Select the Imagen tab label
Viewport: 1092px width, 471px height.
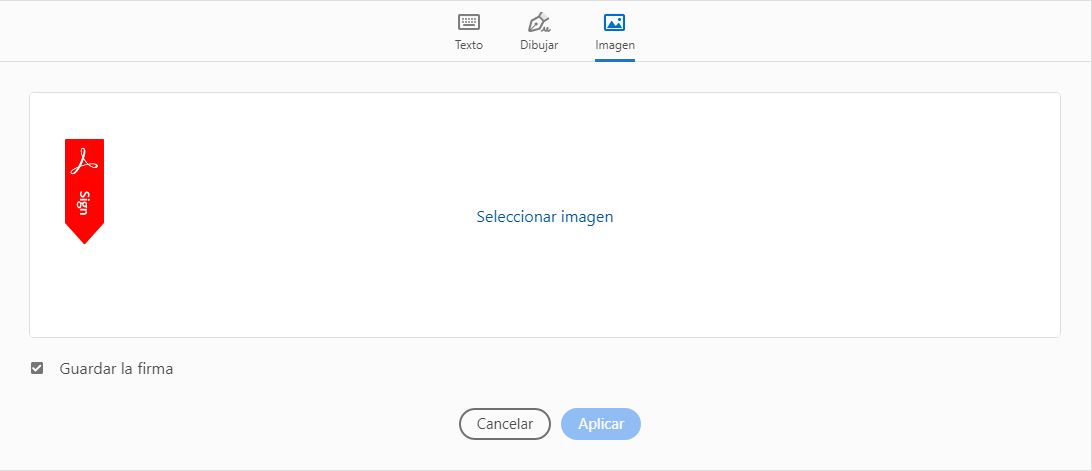[614, 45]
